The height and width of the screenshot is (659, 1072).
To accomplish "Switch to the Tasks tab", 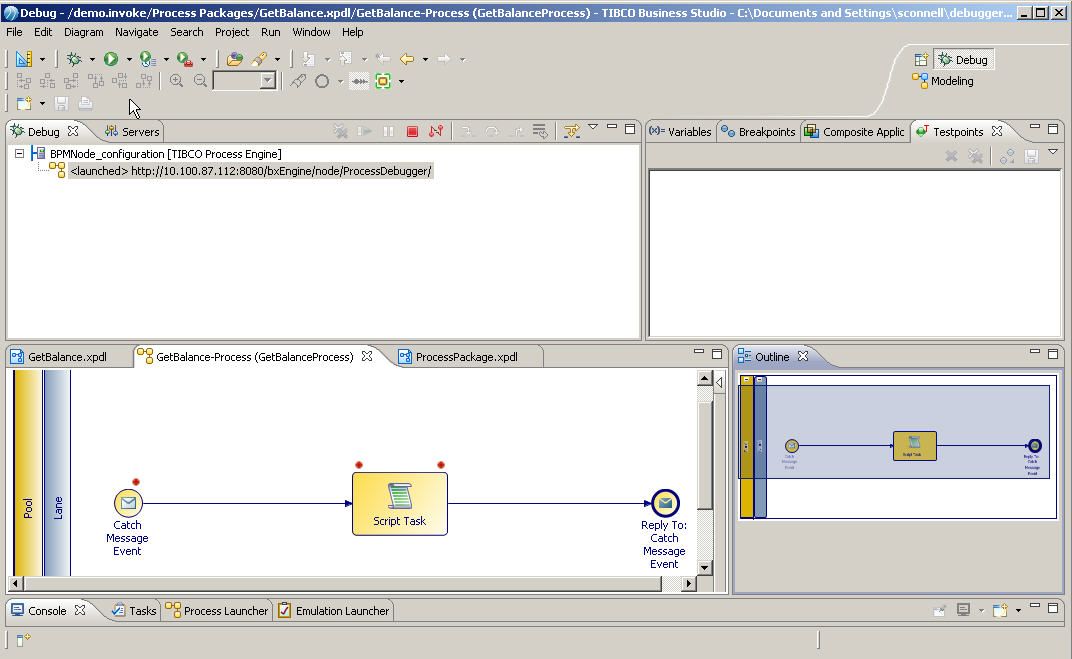I will (x=135, y=610).
